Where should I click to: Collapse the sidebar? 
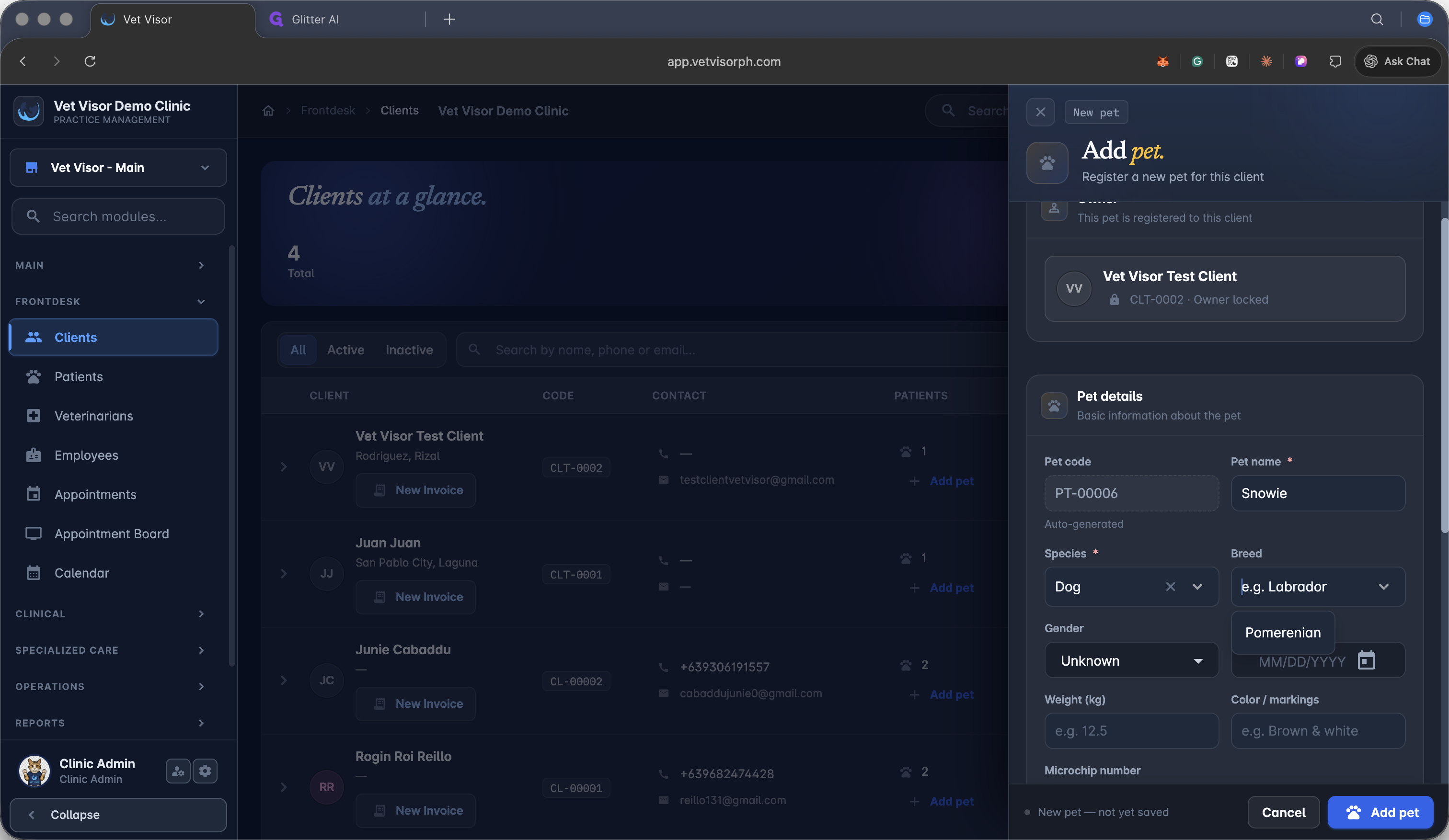(118, 815)
